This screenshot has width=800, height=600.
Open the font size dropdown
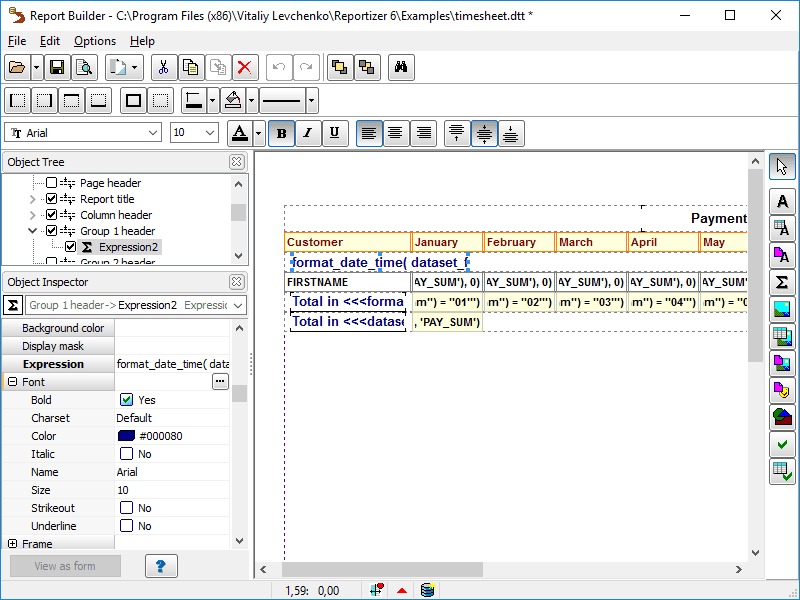[210, 133]
